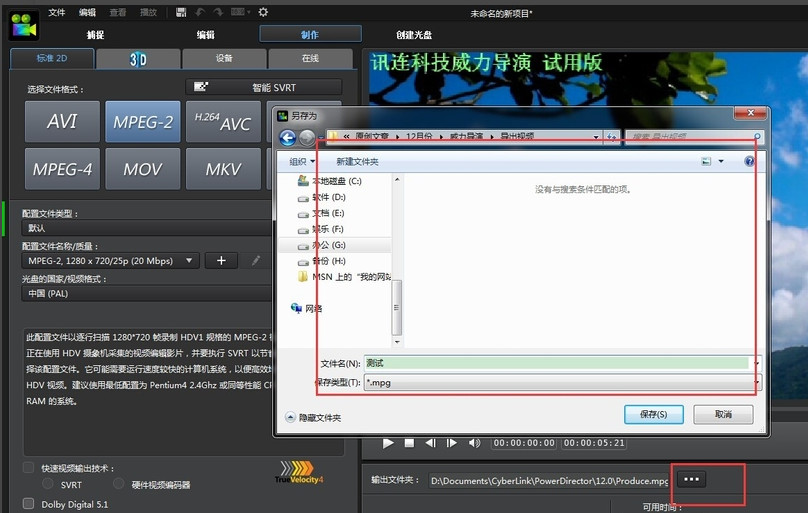The width and height of the screenshot is (808, 513).
Task: Click the back arrow in the save dialog
Action: (x=287, y=137)
